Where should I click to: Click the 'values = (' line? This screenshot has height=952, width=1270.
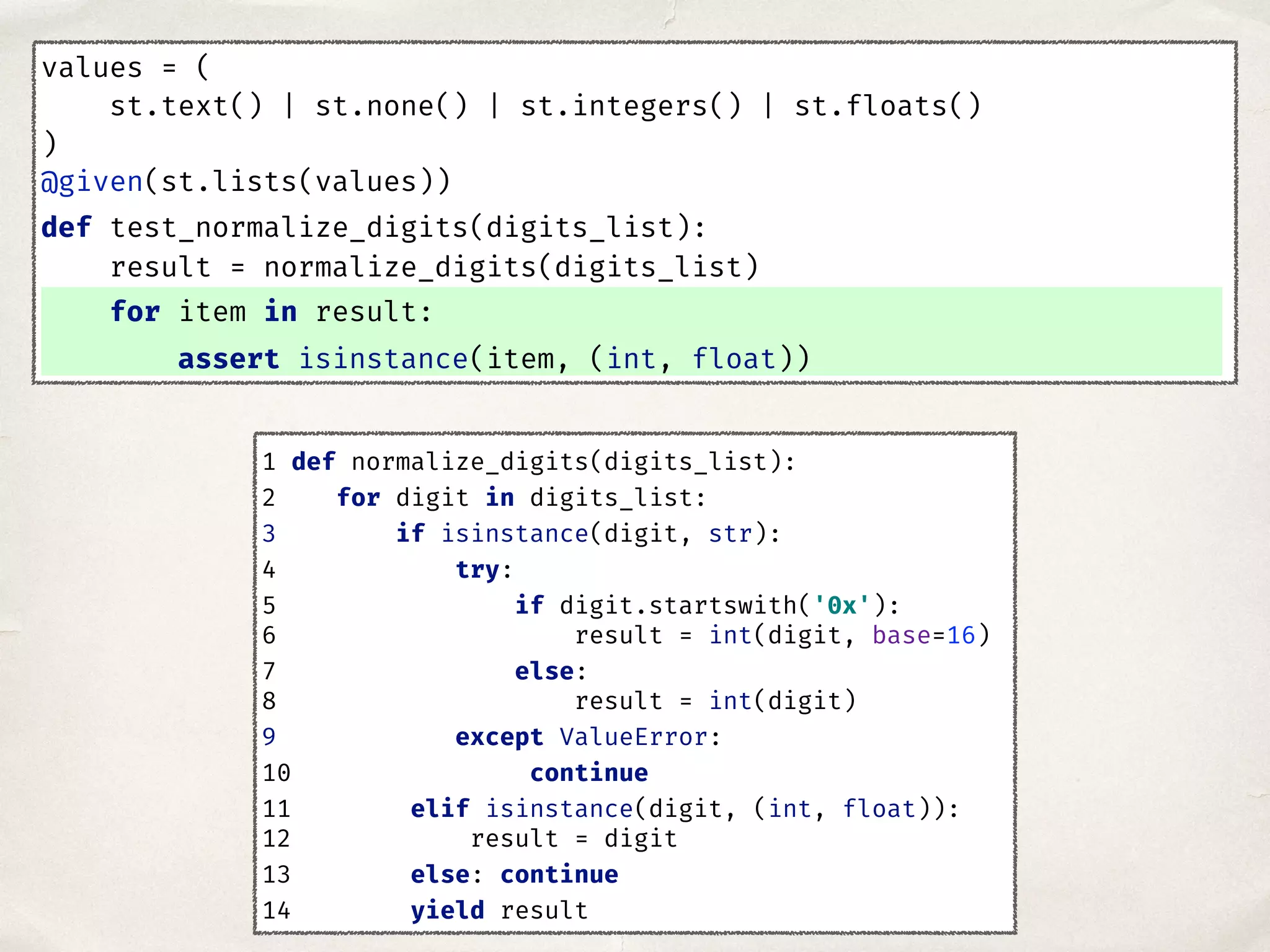[x=125, y=68]
